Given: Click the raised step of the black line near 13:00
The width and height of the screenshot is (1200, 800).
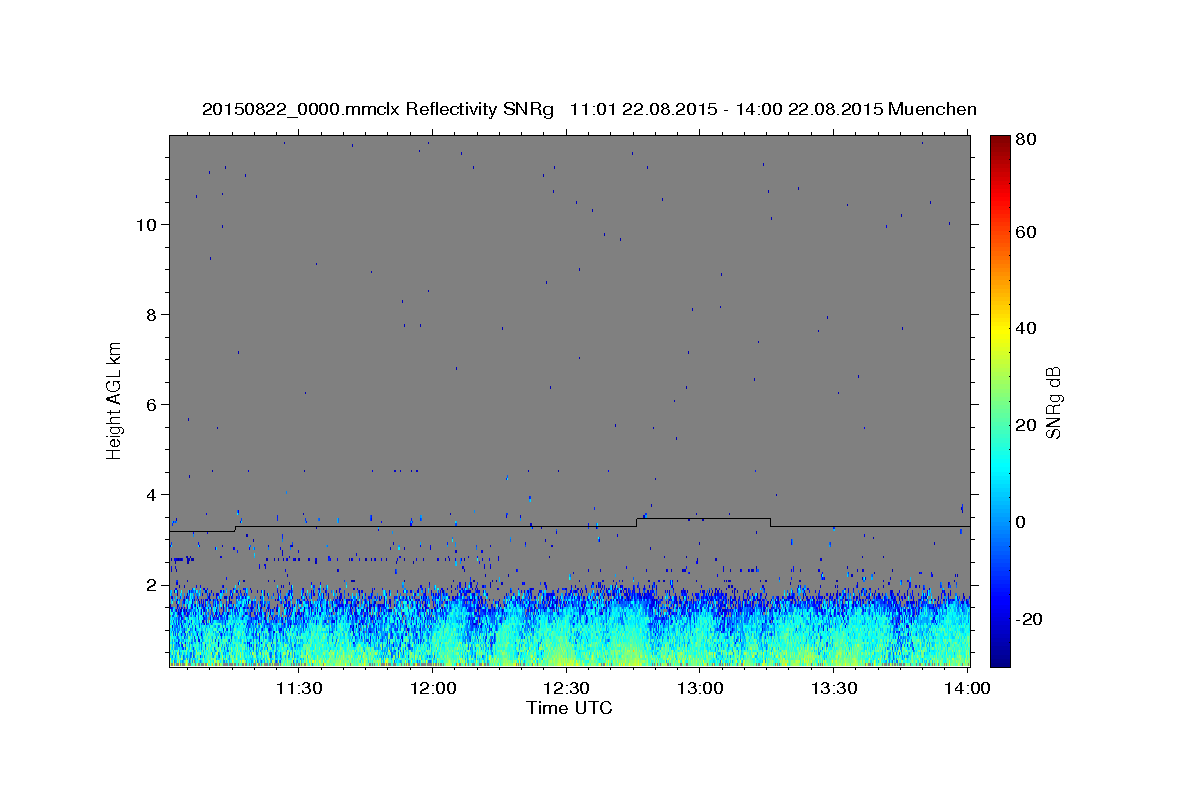Looking at the screenshot, I should pos(704,518).
